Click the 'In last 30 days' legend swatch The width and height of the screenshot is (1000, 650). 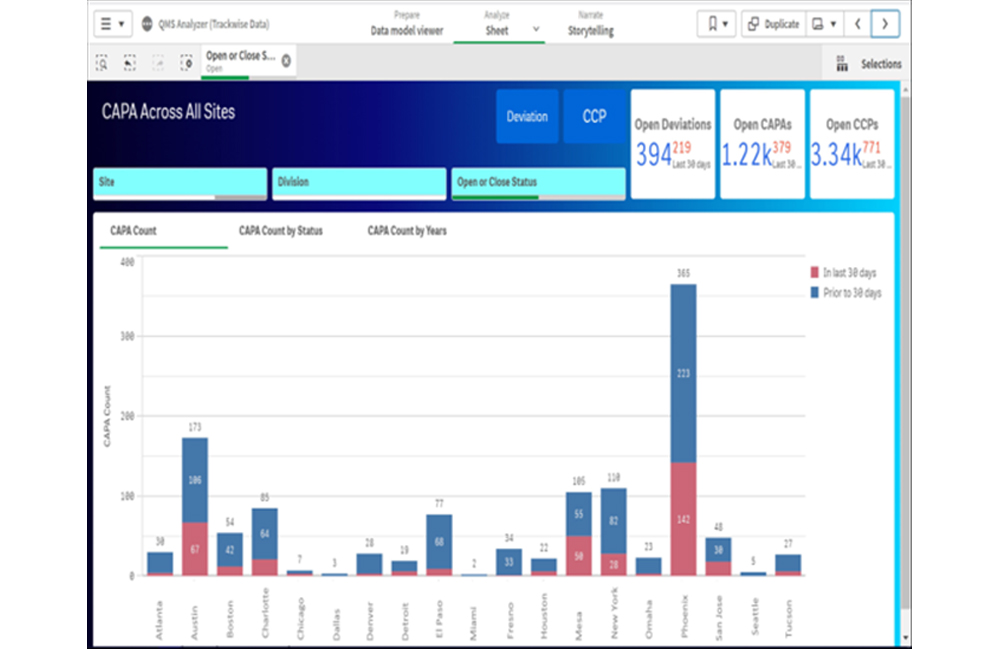click(814, 273)
